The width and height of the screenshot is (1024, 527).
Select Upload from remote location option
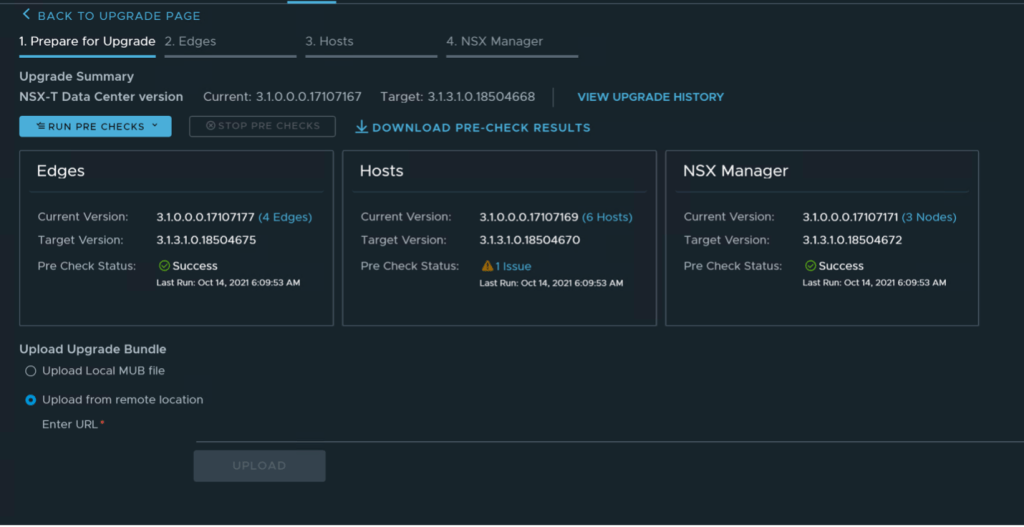coord(30,400)
